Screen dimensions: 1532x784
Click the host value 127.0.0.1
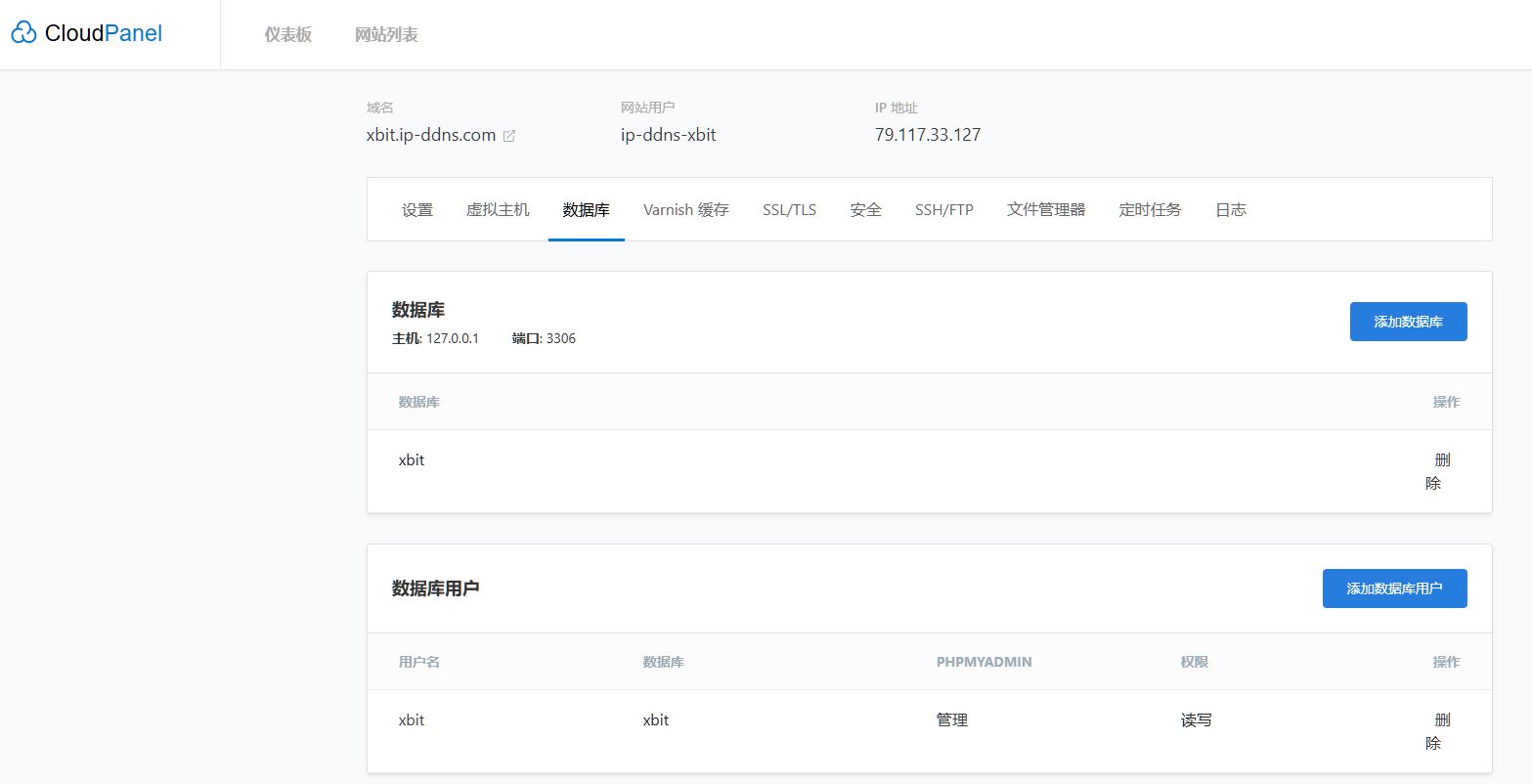coord(453,338)
